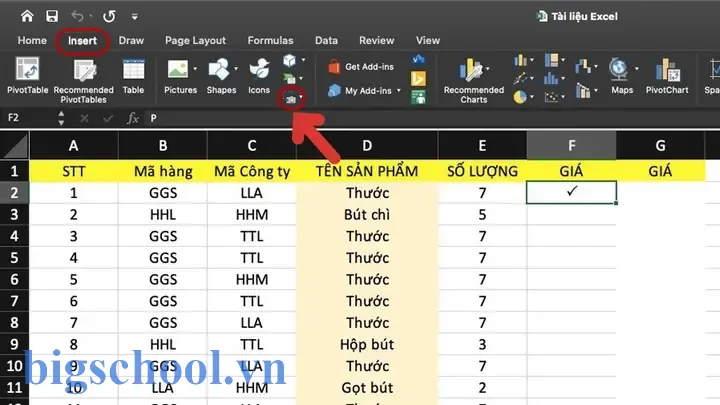The image size is (720, 405).
Task: Insert a column or bar chart
Action: tap(520, 60)
